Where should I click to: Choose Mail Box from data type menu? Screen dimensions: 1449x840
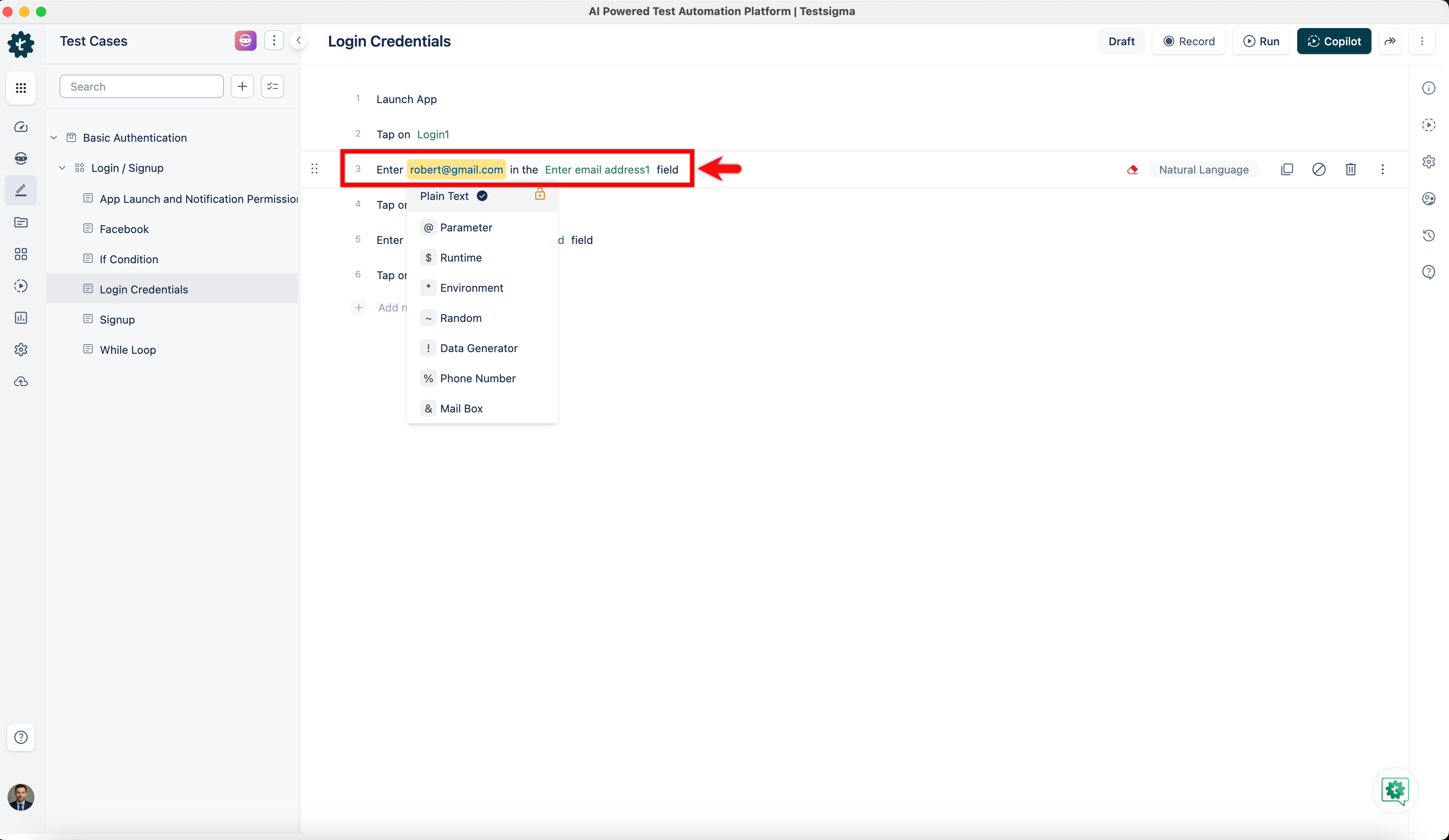pos(482,409)
